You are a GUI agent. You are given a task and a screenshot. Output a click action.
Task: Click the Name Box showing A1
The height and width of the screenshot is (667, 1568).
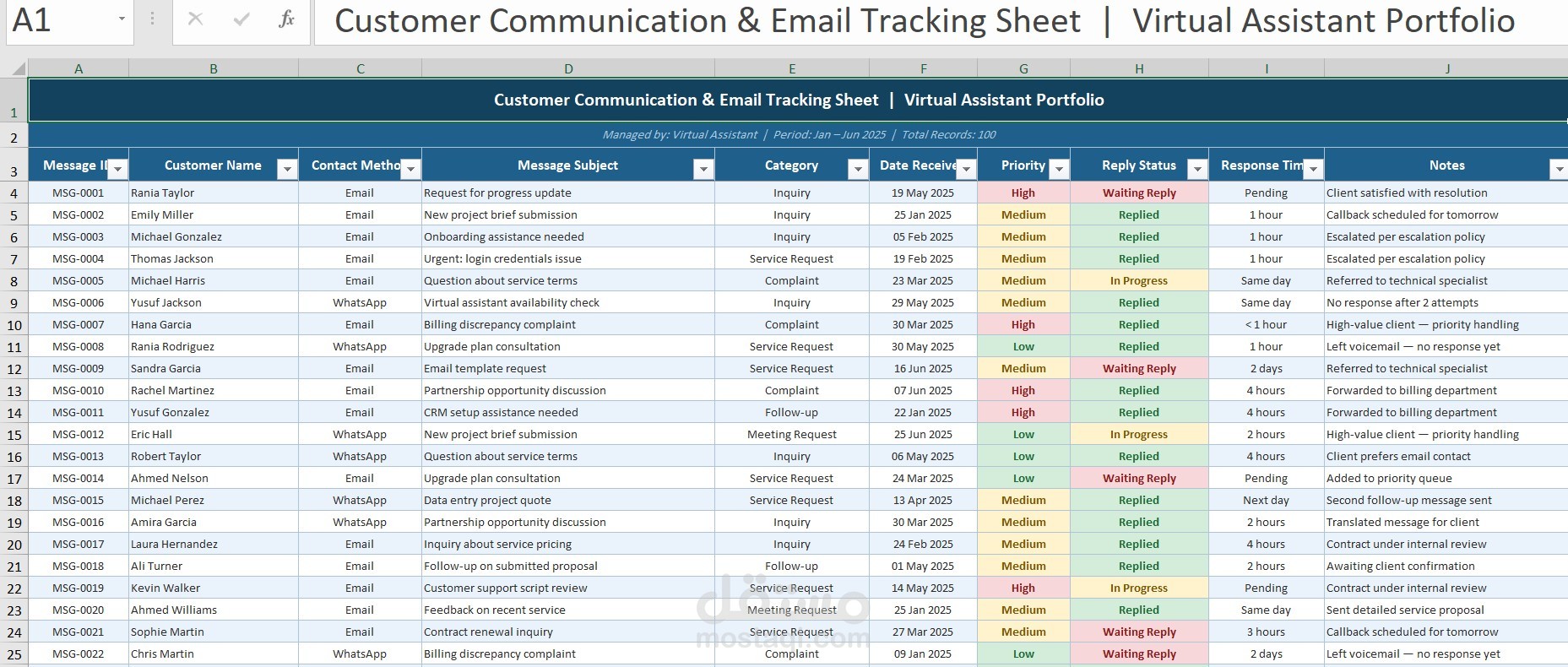[59, 20]
